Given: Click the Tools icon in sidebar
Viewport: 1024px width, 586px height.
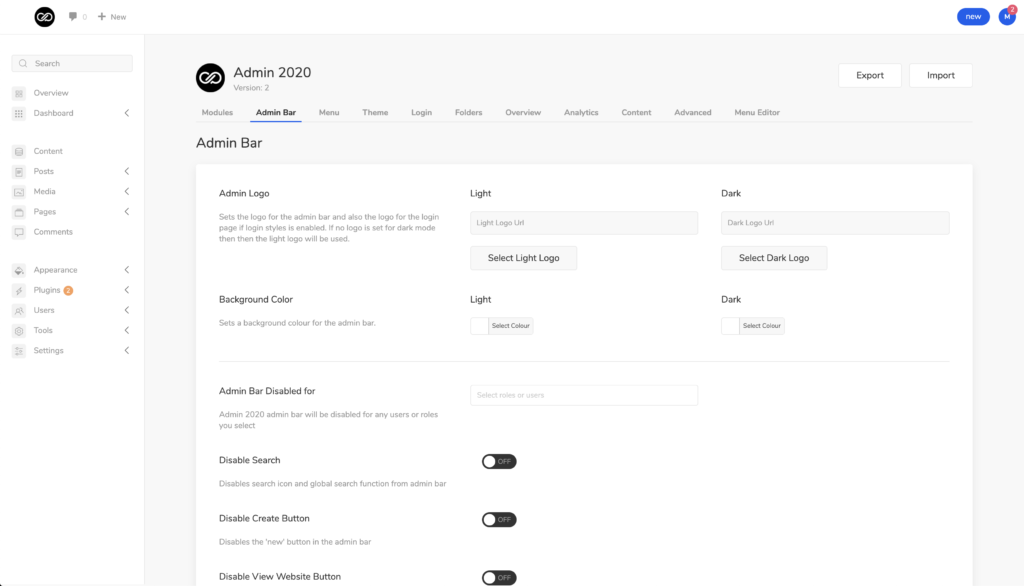Looking at the screenshot, I should (x=19, y=330).
